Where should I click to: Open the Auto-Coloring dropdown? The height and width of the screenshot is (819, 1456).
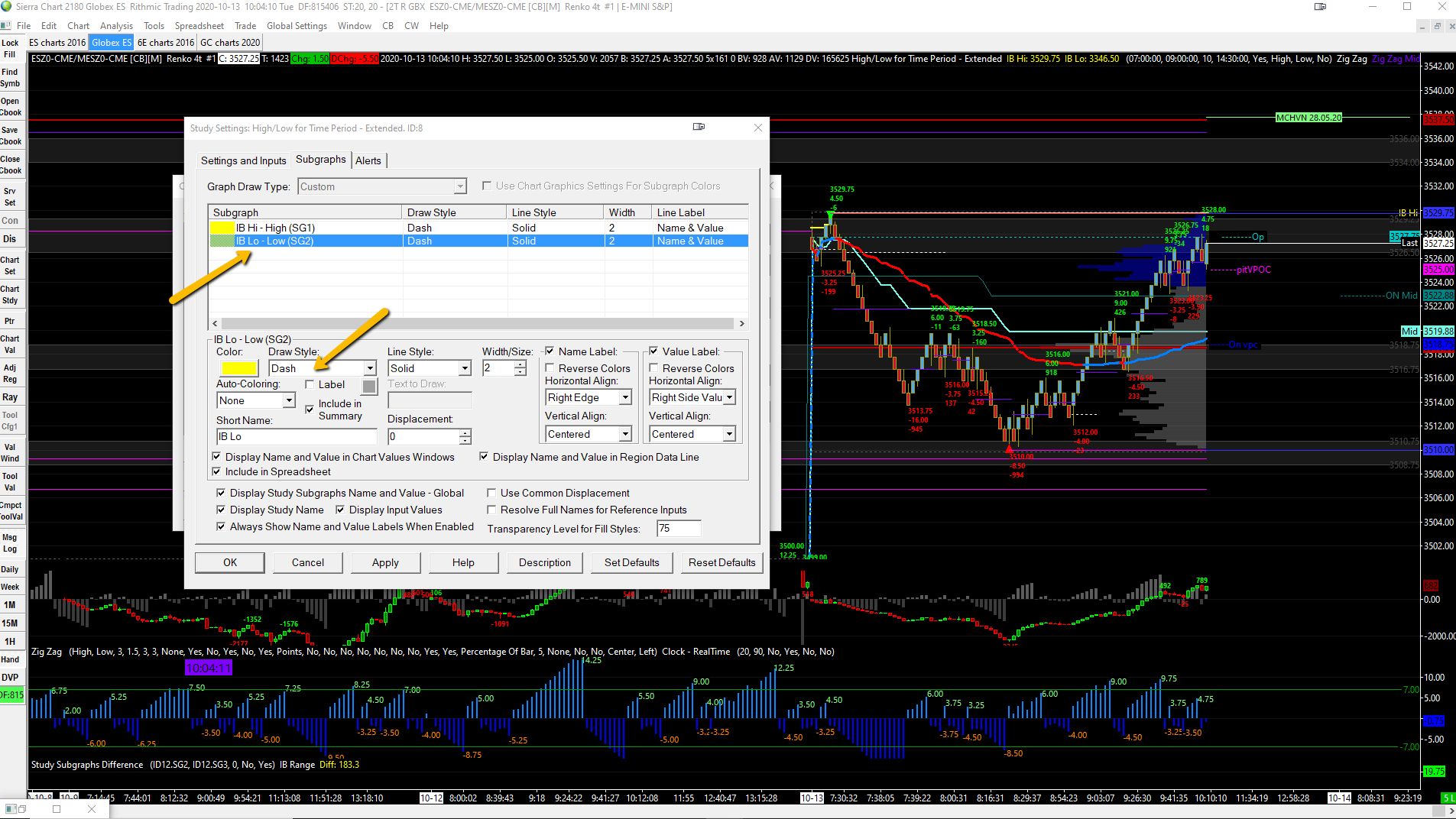tap(289, 400)
